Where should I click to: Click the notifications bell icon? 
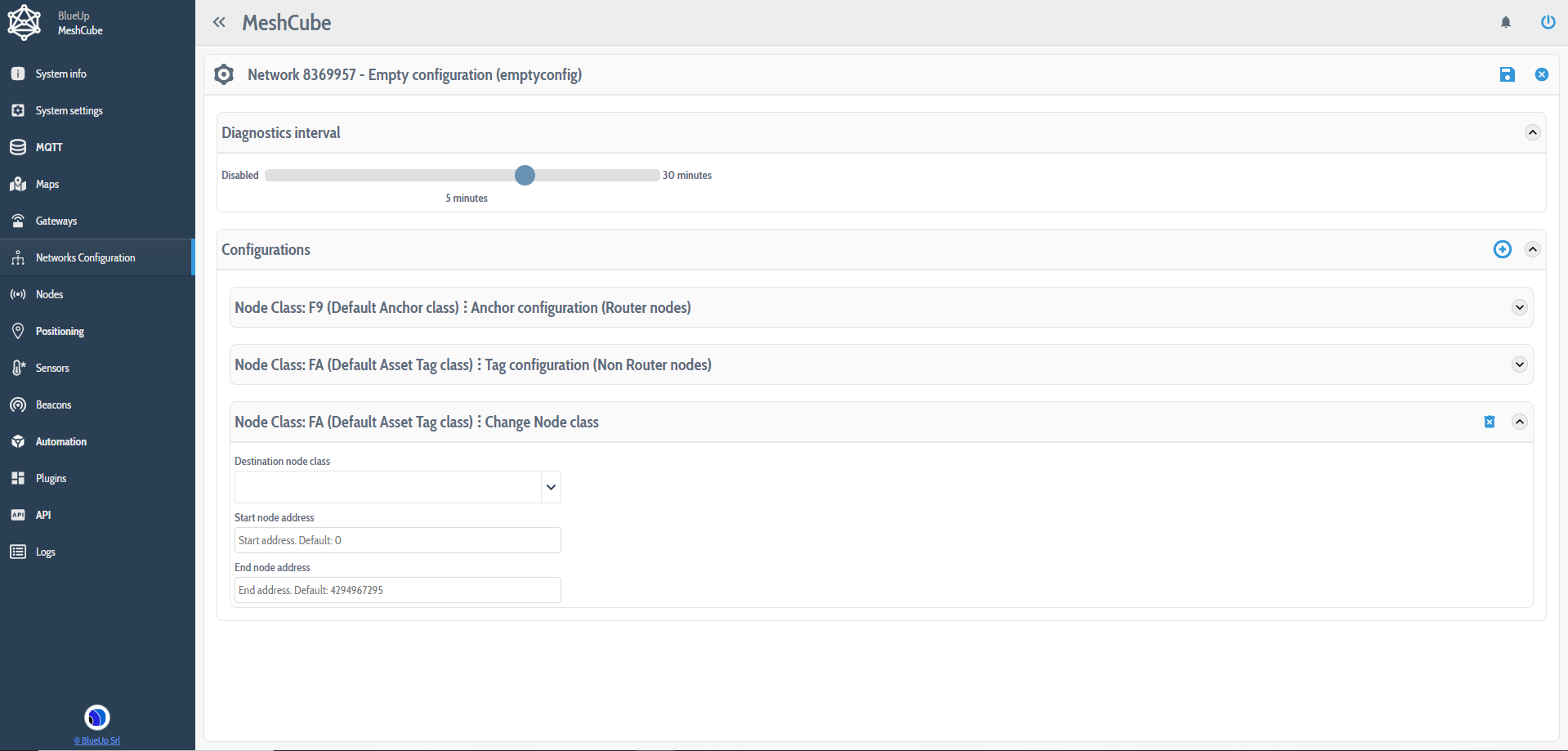pos(1505,22)
